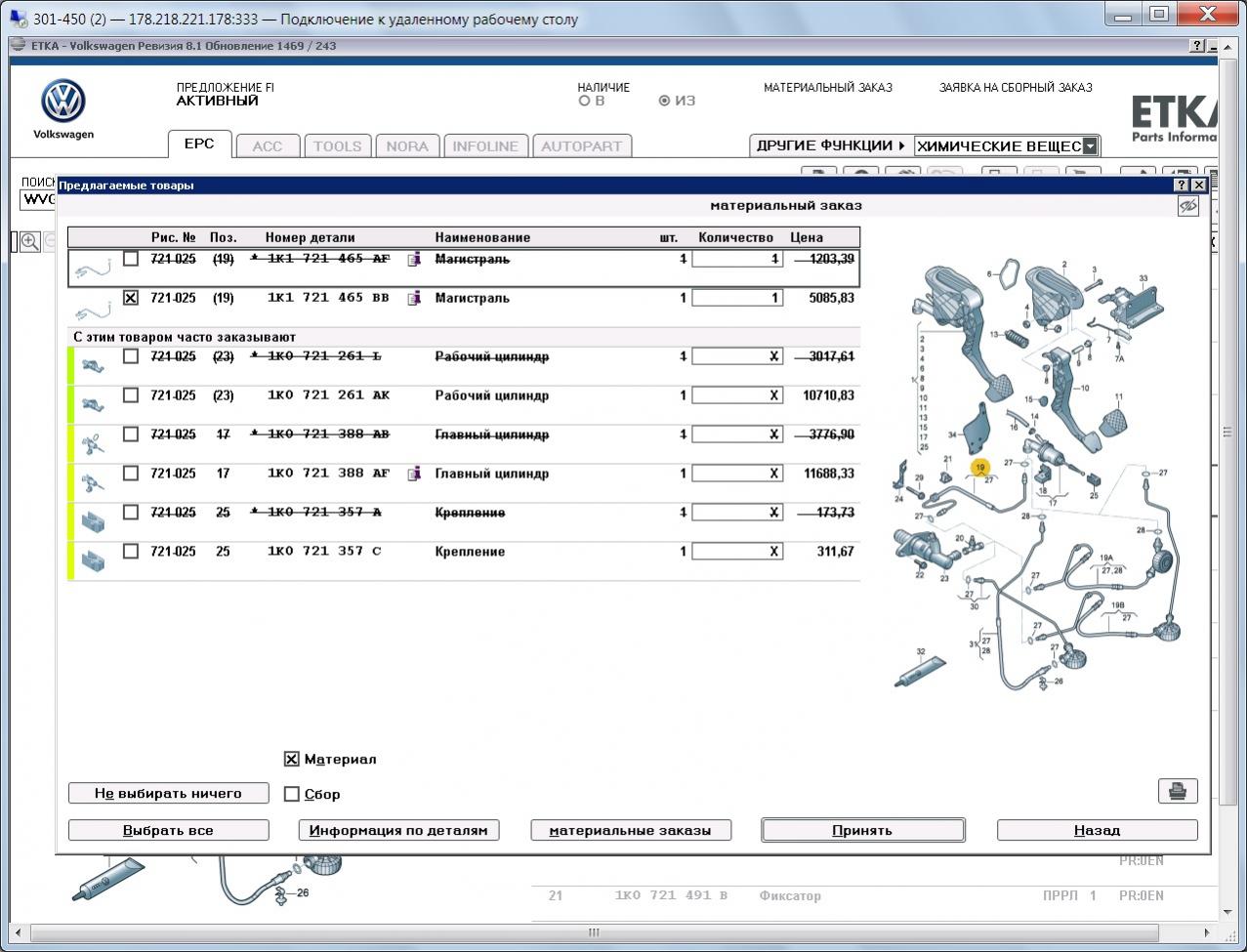Switch to the TOOLS tab
The width and height of the screenshot is (1247, 952).
coord(337,145)
